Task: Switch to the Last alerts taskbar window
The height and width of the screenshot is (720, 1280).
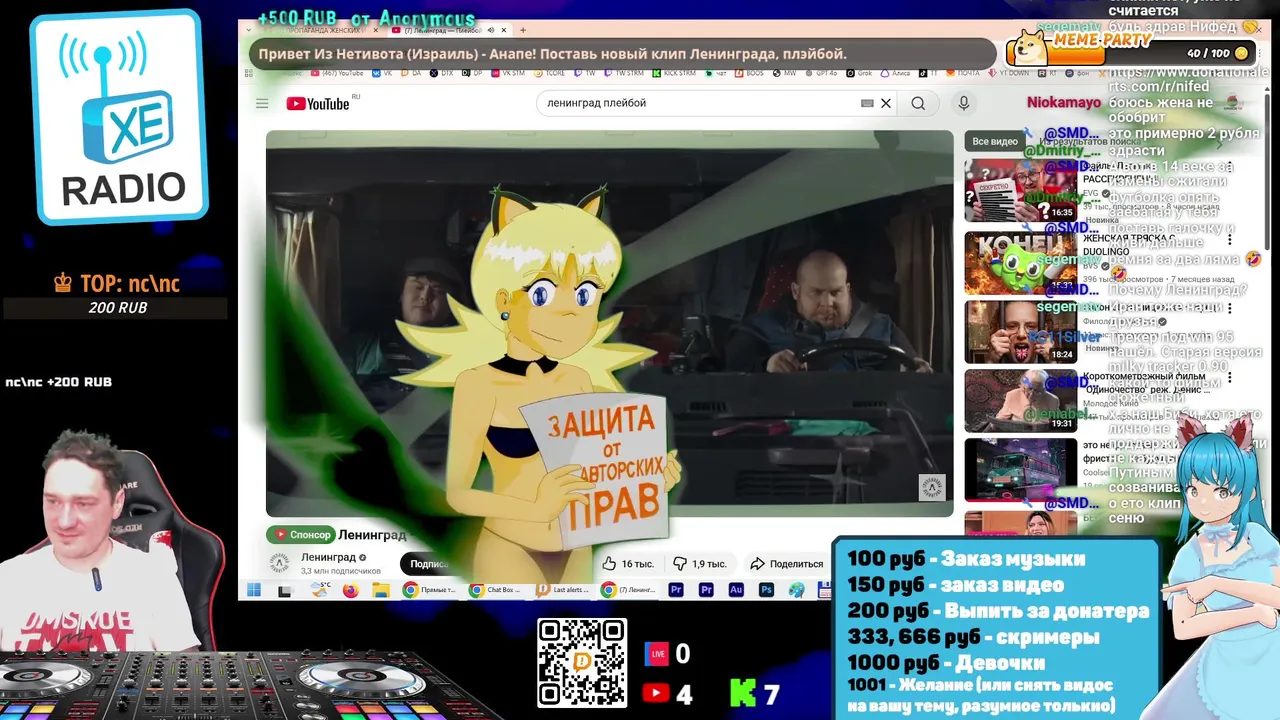Action: point(563,590)
